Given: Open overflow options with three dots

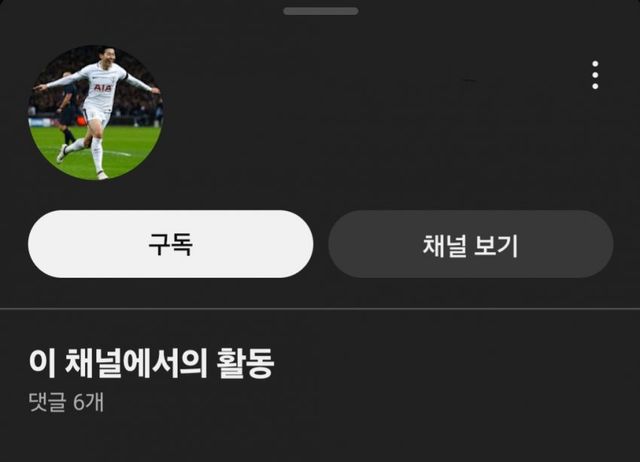Looking at the screenshot, I should 595,75.
